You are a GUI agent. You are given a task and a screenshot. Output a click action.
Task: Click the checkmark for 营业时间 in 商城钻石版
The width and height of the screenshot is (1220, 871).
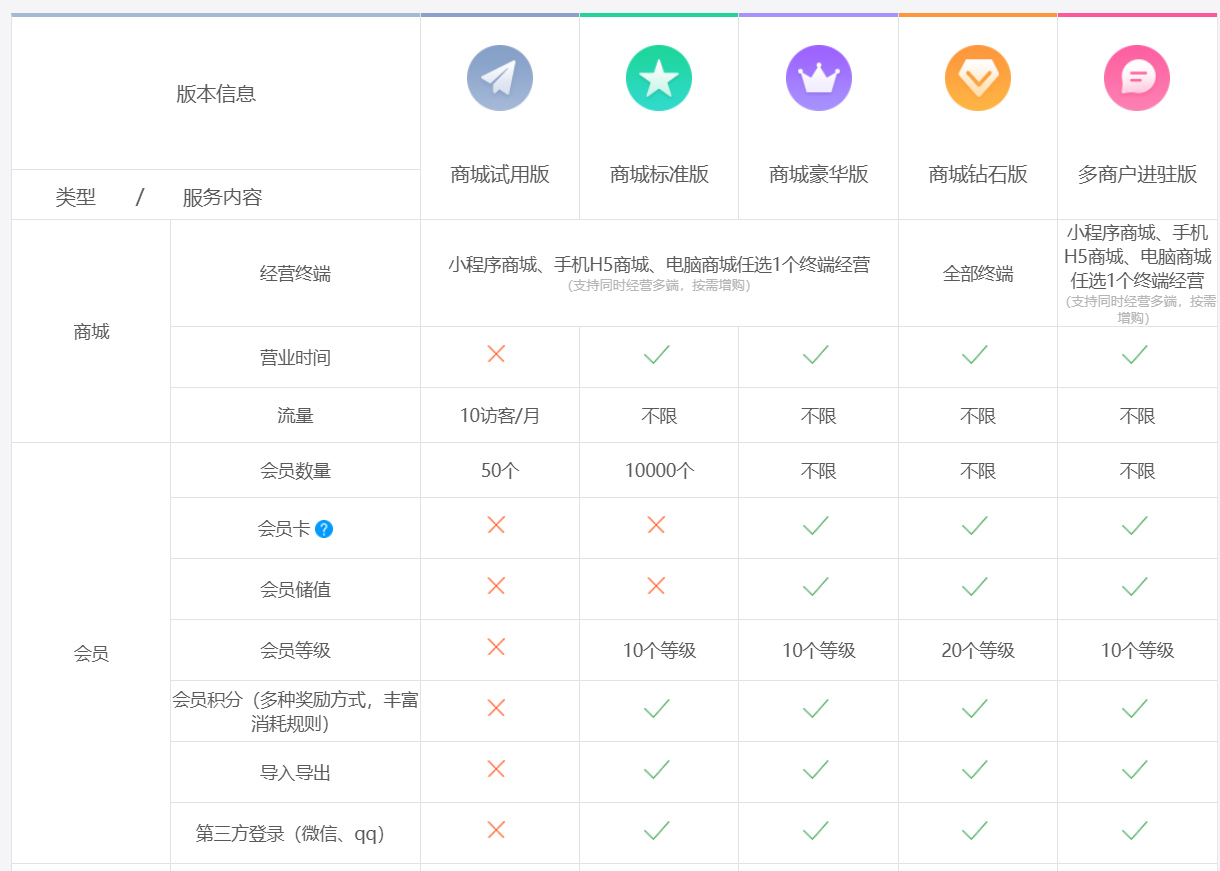click(x=975, y=354)
